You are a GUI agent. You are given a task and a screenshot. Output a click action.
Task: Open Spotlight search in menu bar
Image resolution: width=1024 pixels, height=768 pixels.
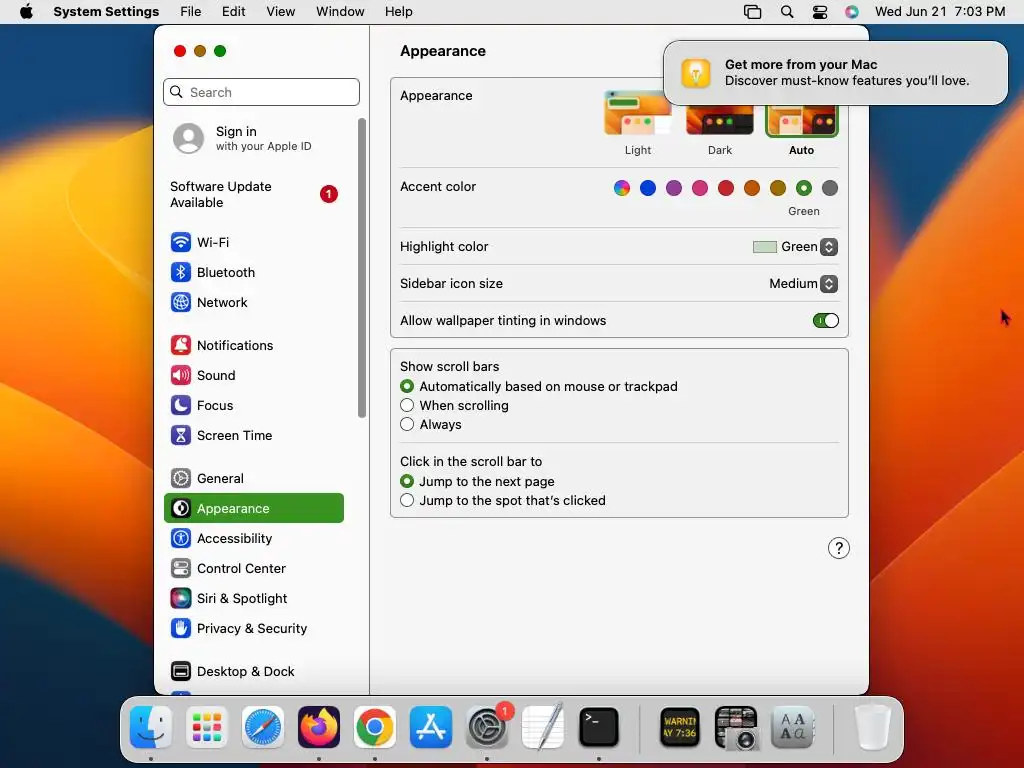(x=787, y=12)
